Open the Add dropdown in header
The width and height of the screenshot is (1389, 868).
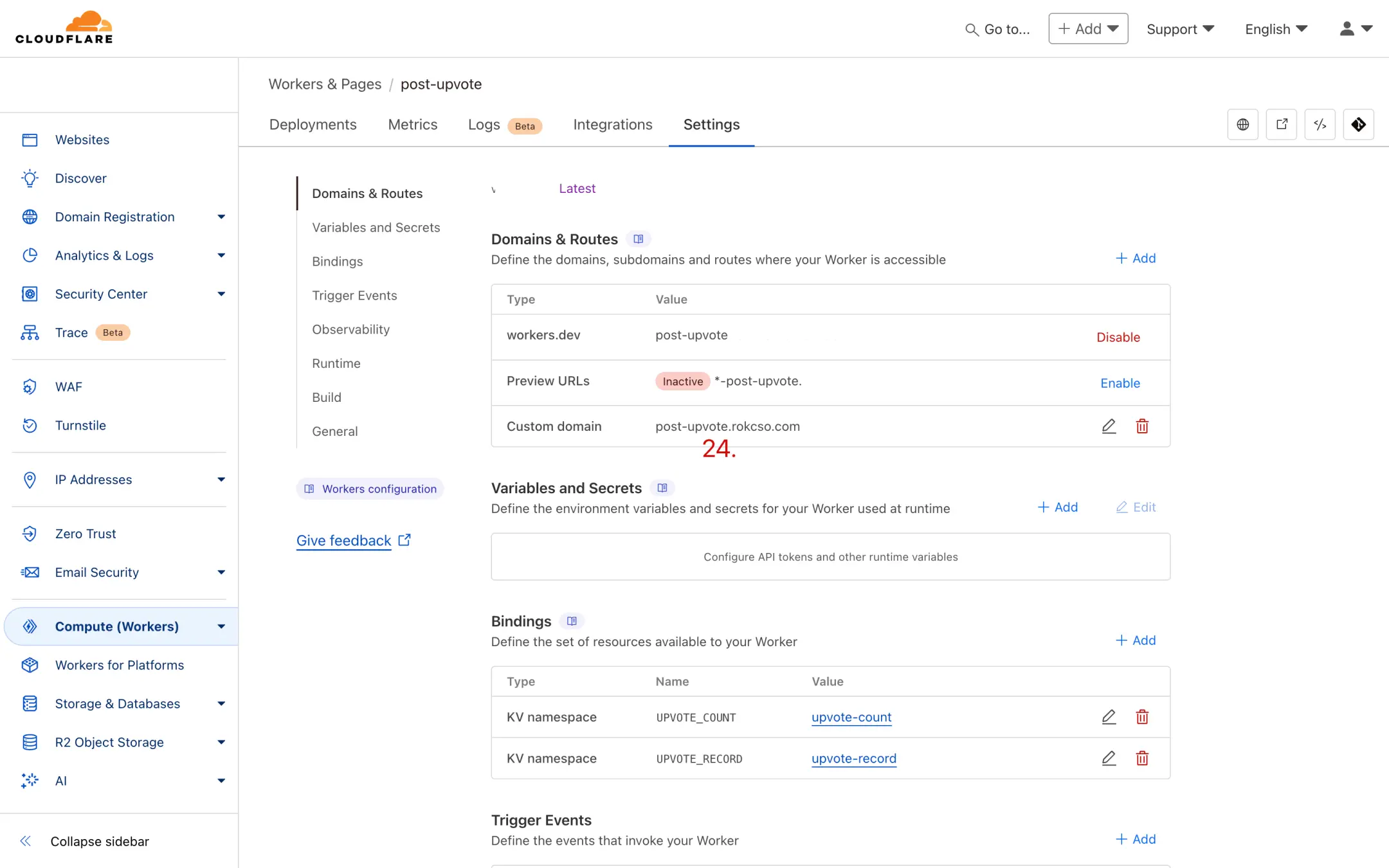click(1088, 29)
